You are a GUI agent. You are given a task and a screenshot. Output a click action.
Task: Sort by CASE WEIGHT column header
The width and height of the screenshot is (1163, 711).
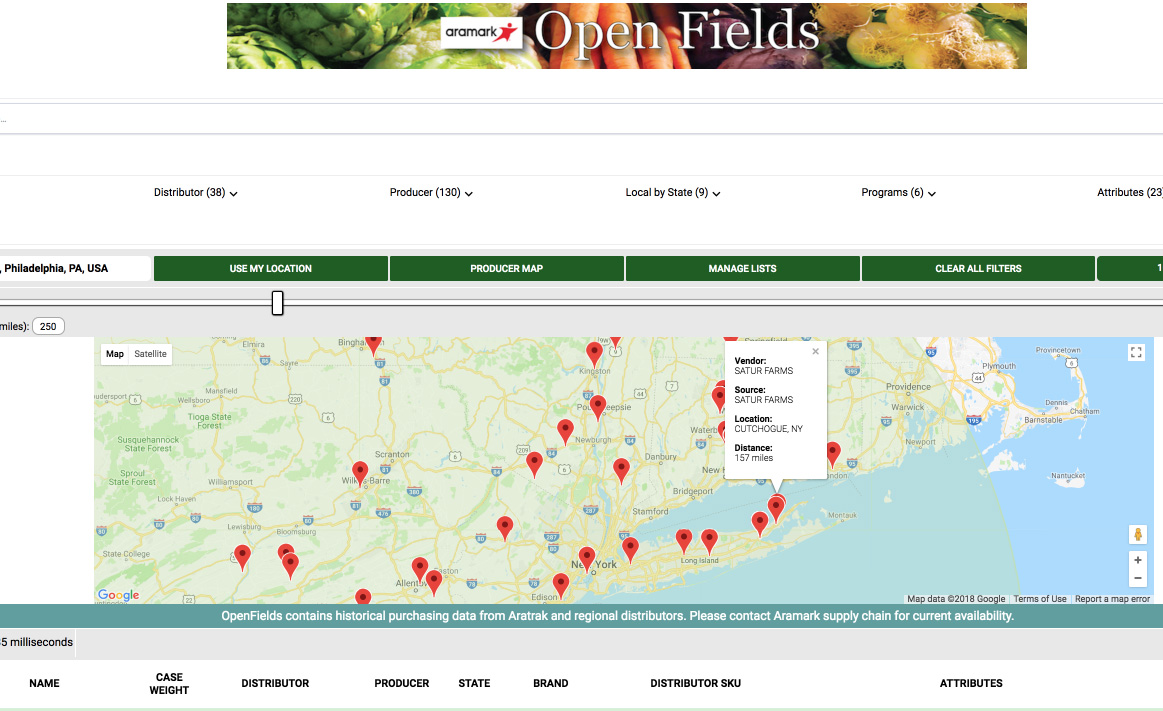(169, 684)
